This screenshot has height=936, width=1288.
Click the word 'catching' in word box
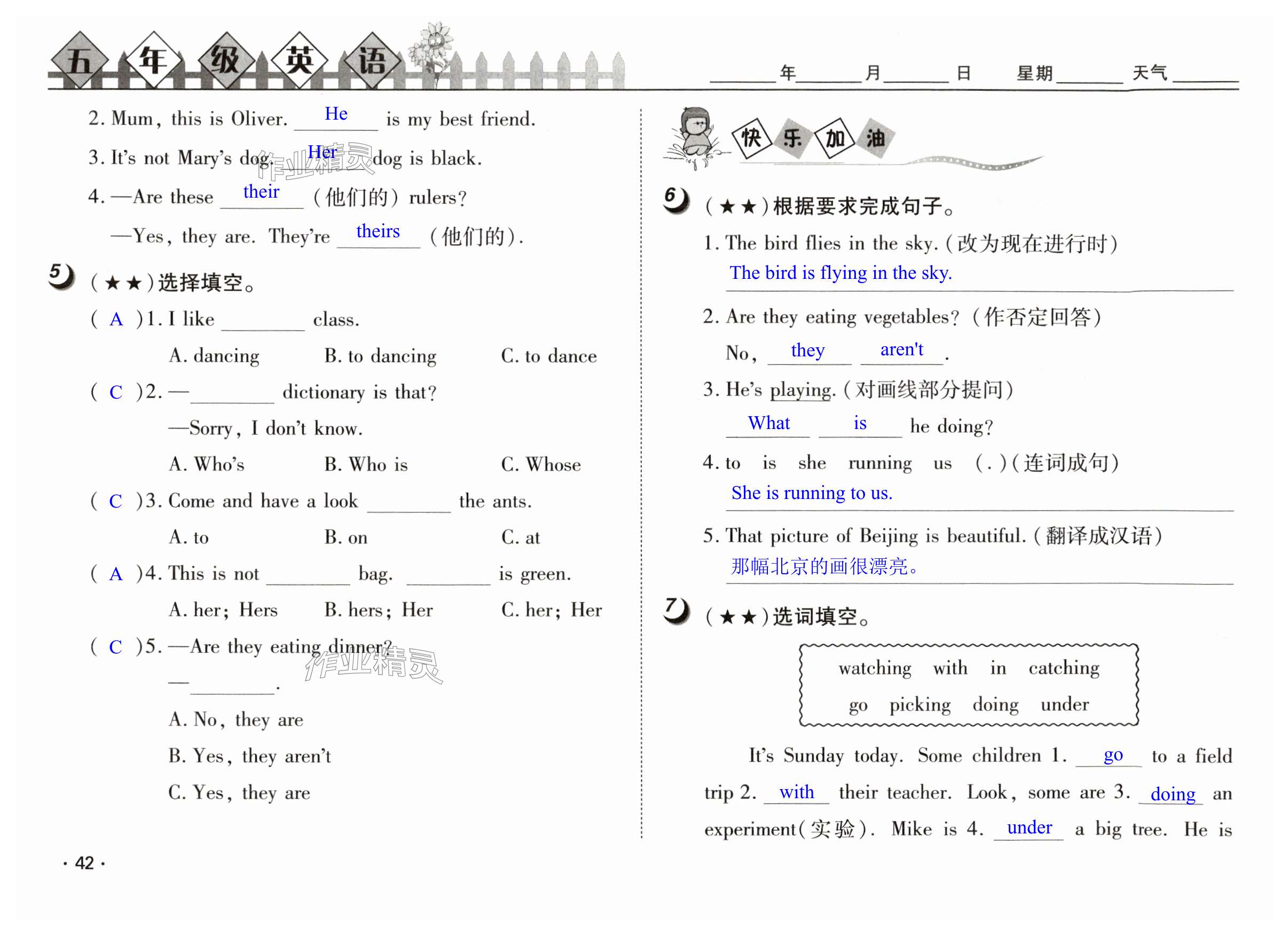(x=1064, y=668)
